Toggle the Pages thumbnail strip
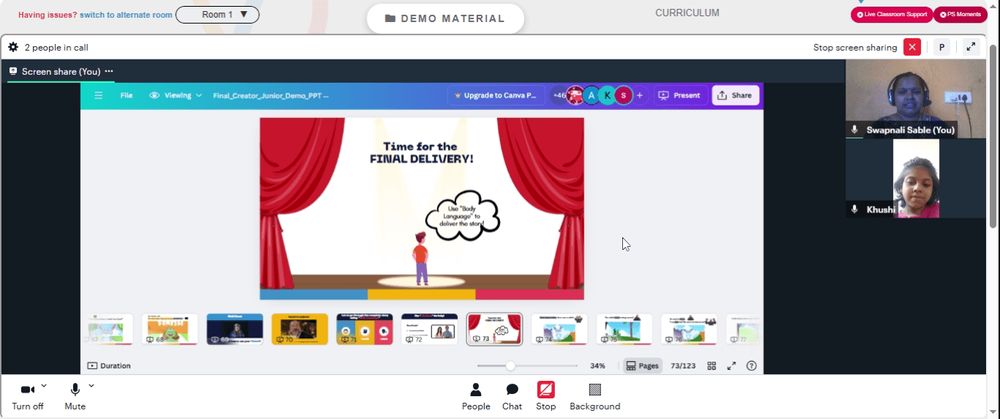The height and width of the screenshot is (419, 1000). point(642,366)
